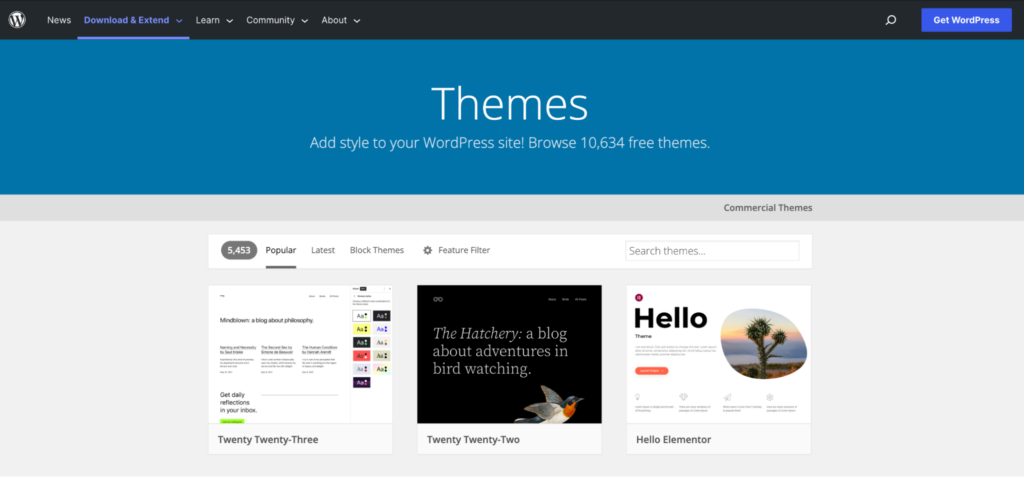Click the Themes page heading

509,103
